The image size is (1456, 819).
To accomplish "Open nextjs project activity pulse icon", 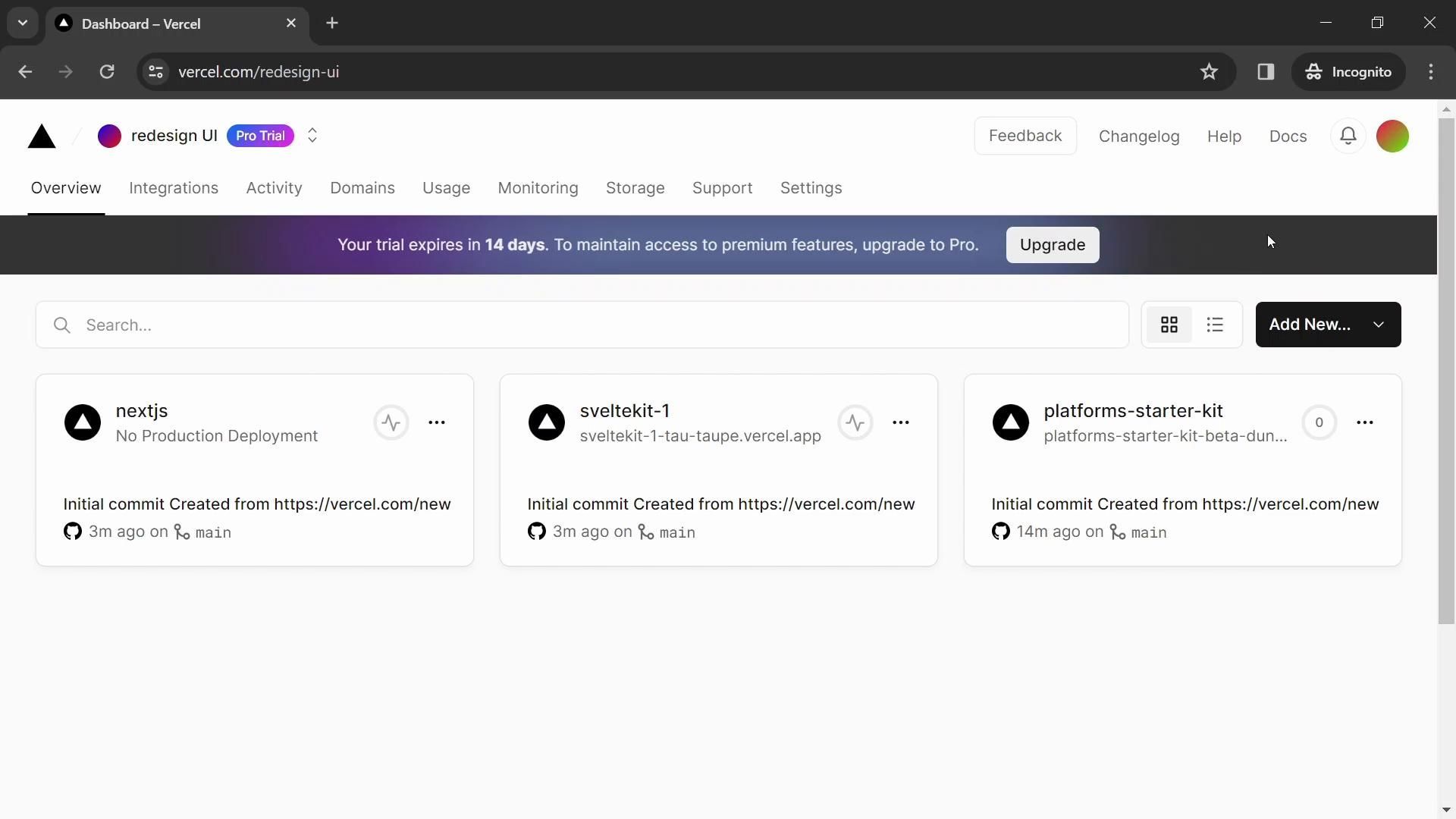I will pos(391,422).
